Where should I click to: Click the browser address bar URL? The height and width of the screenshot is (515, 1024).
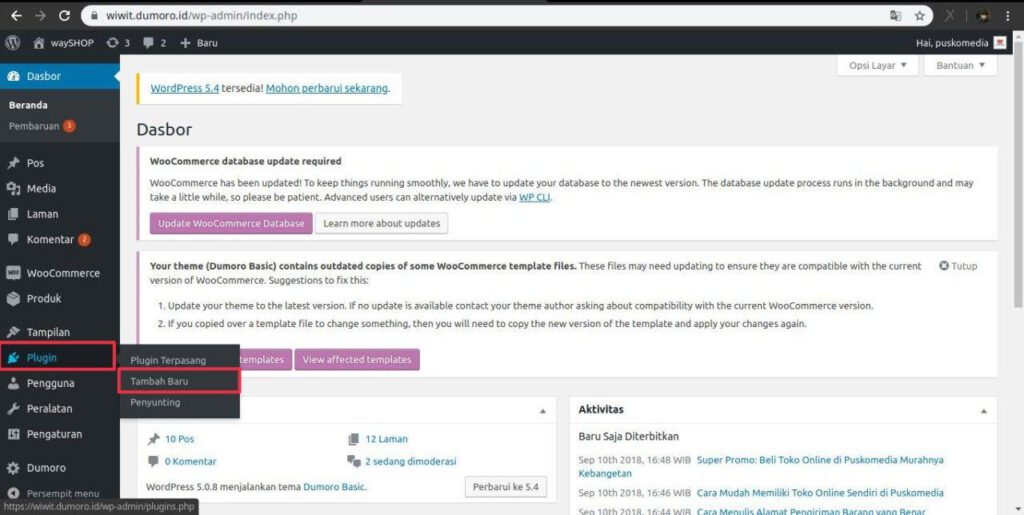coord(202,16)
